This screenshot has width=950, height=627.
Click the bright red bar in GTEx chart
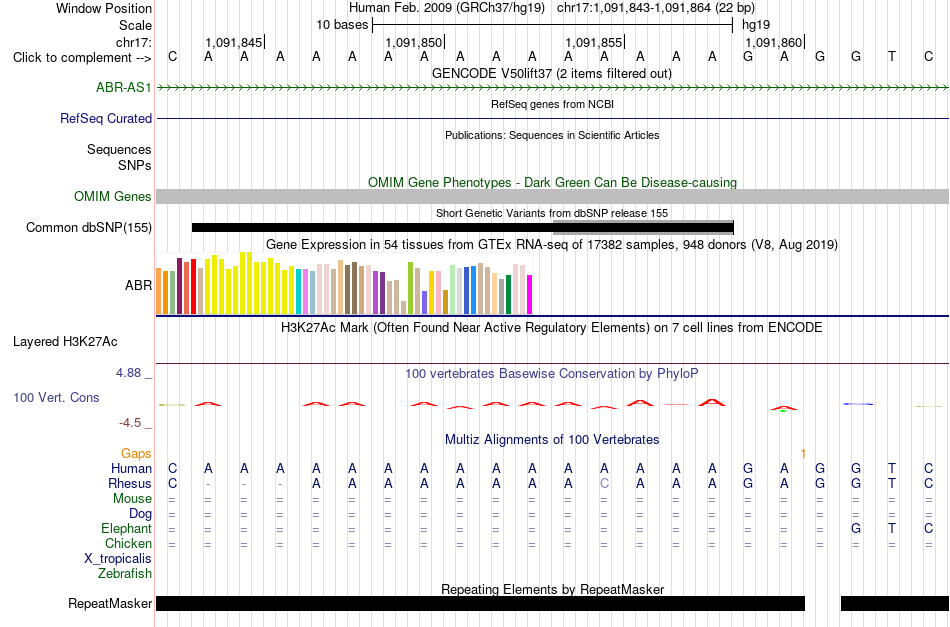193,287
